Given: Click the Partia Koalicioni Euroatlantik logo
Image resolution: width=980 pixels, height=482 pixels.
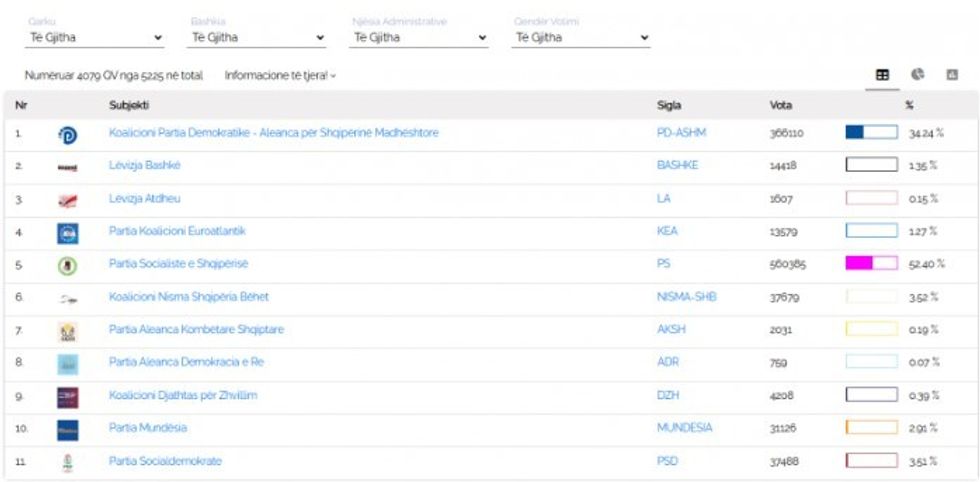Looking at the screenshot, I should click(x=68, y=233).
